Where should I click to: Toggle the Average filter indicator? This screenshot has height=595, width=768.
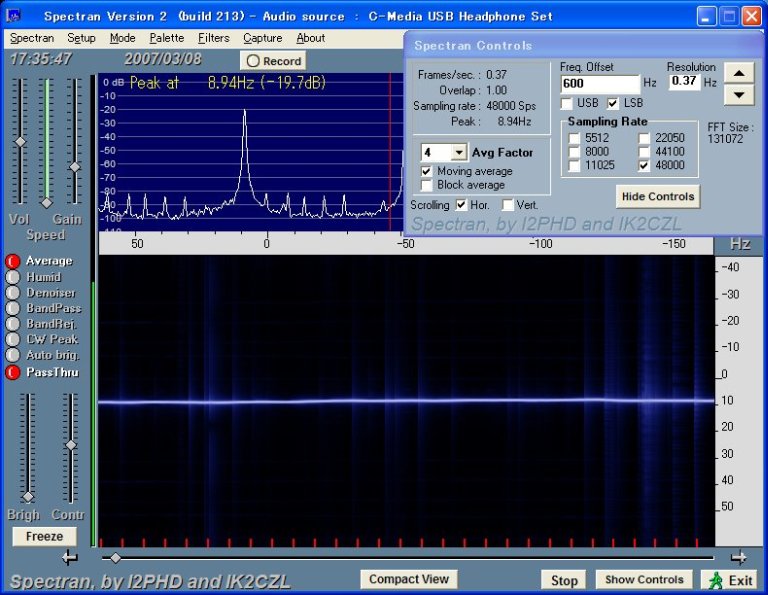(x=13, y=261)
